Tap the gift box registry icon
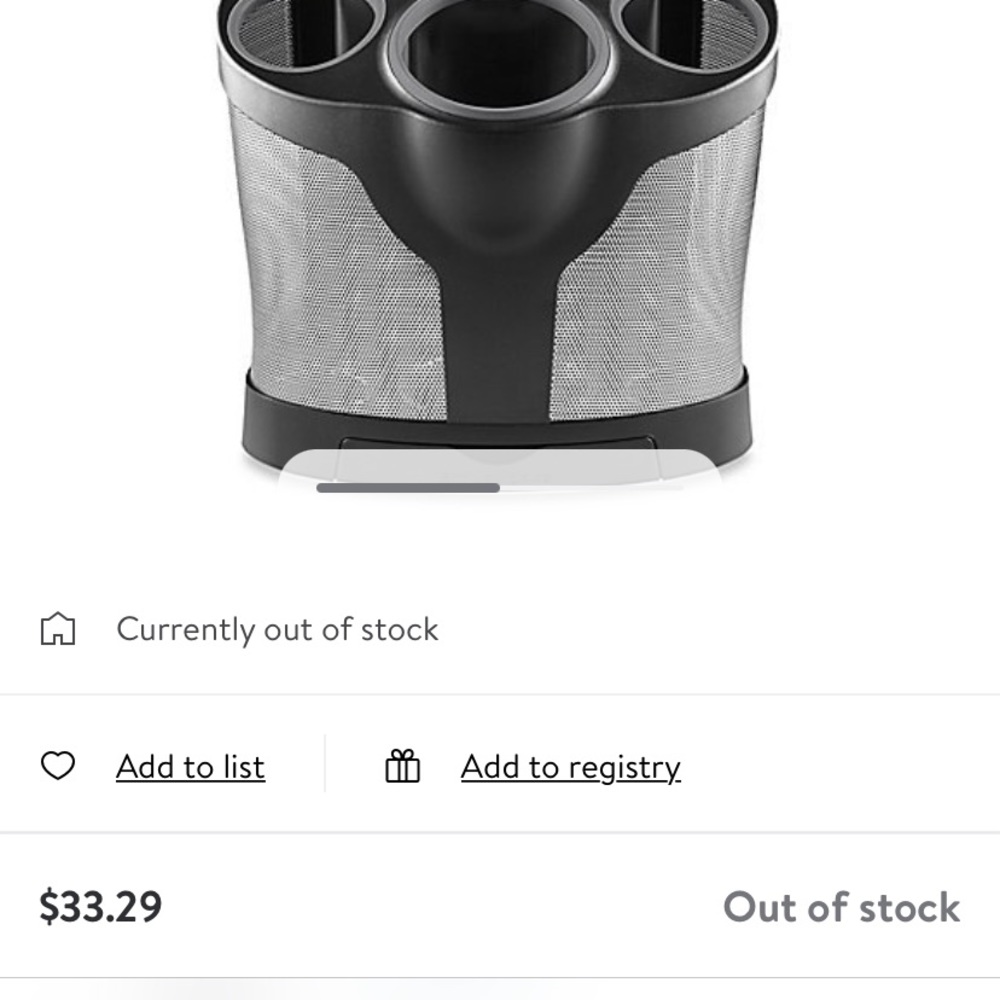 tap(402, 766)
